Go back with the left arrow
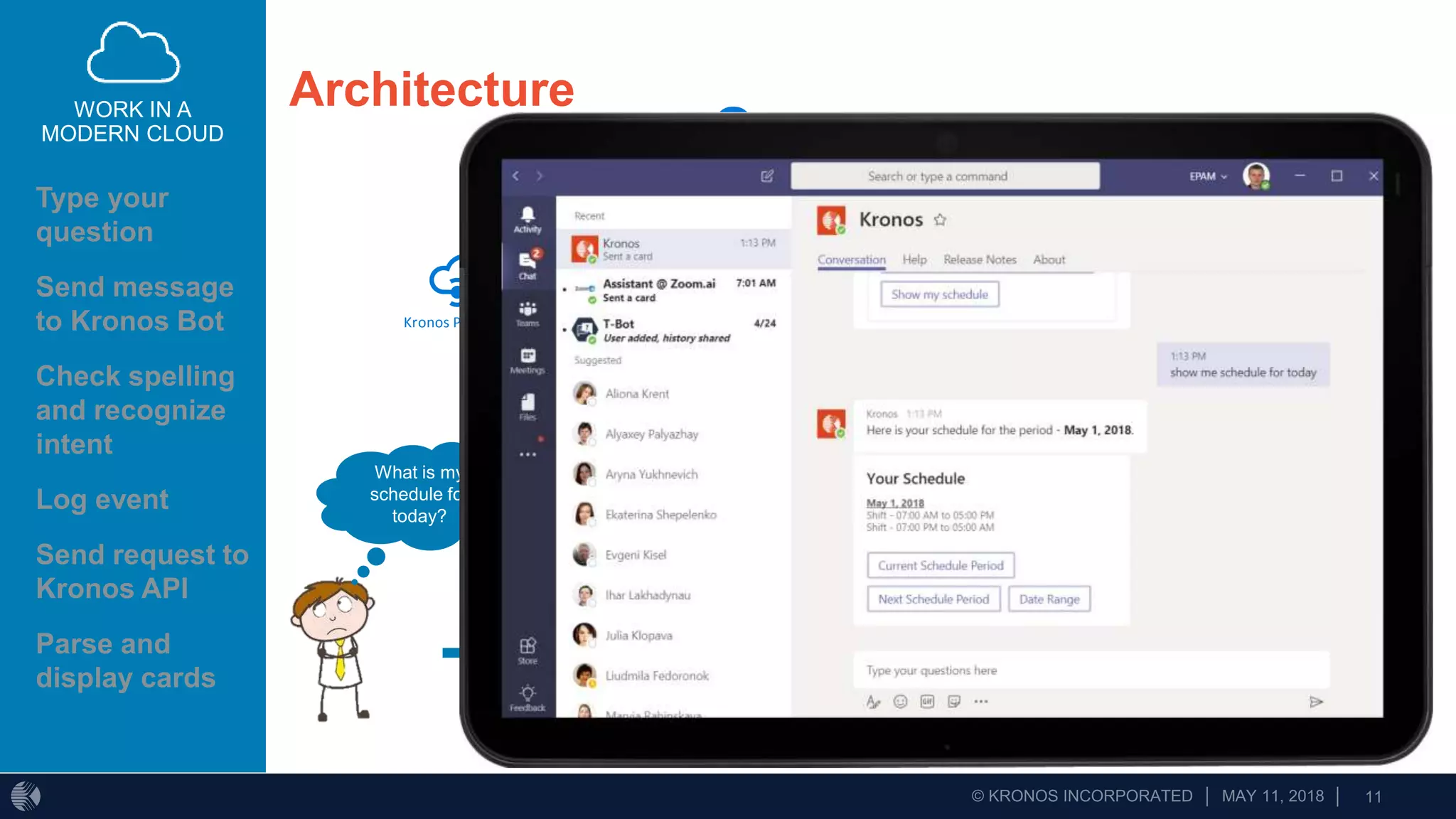1456x819 pixels. coord(516,176)
